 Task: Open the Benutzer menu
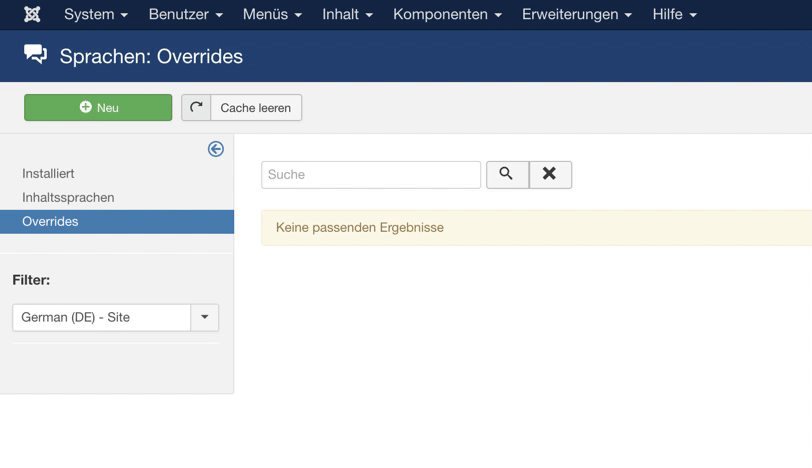[x=185, y=14]
